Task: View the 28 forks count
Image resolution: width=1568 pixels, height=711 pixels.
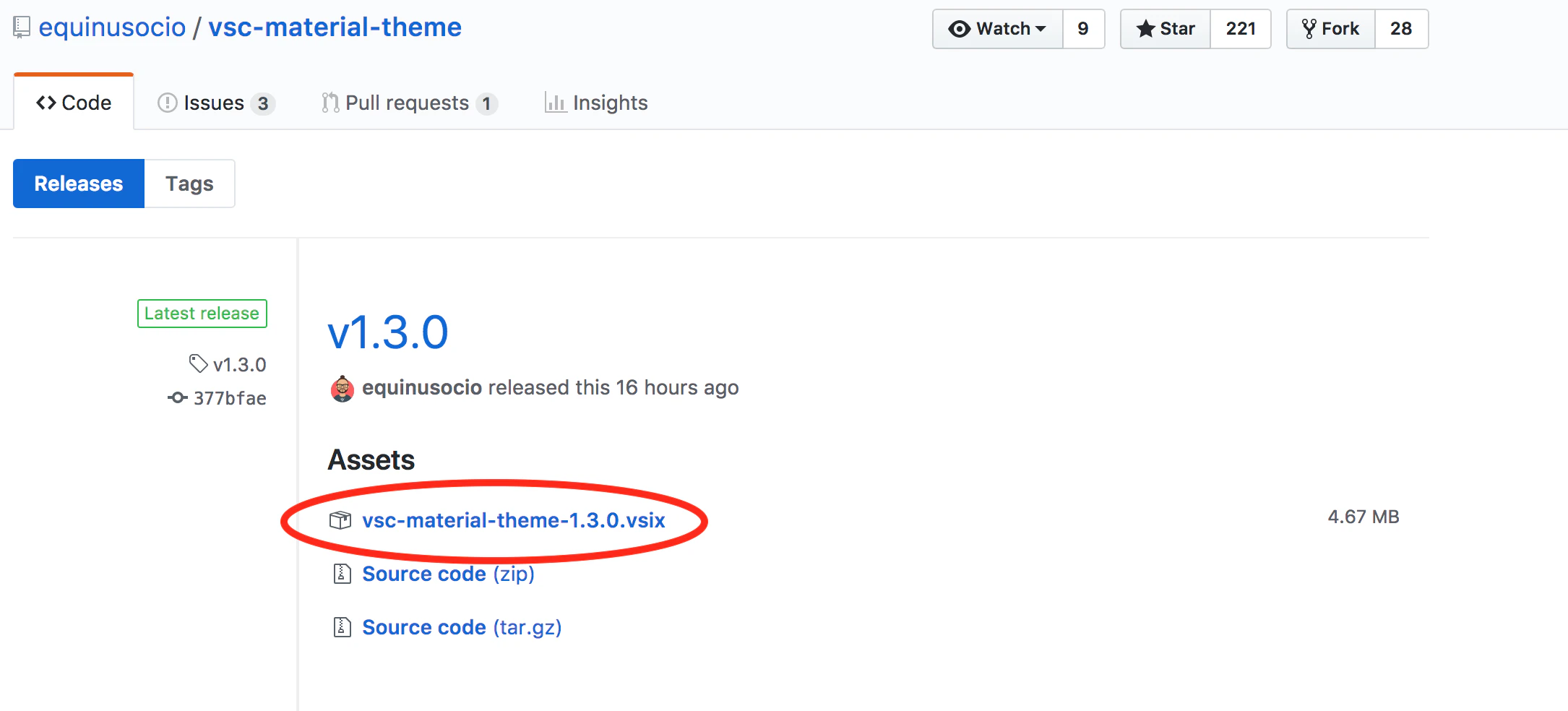Action: [1401, 29]
